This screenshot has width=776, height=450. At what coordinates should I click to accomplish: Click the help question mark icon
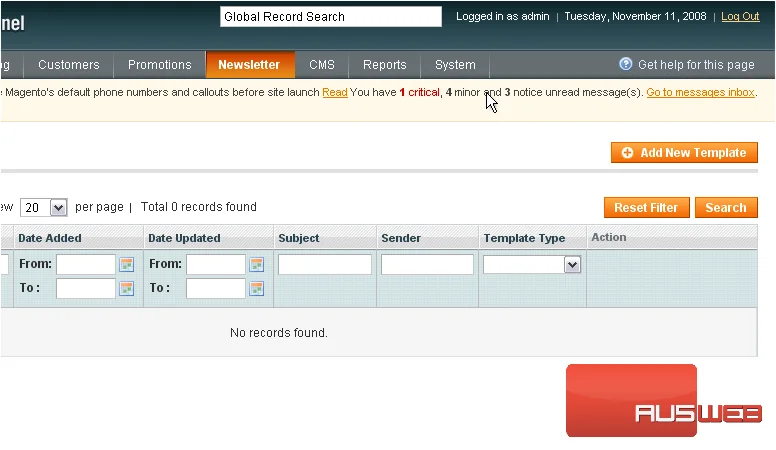[626, 64]
